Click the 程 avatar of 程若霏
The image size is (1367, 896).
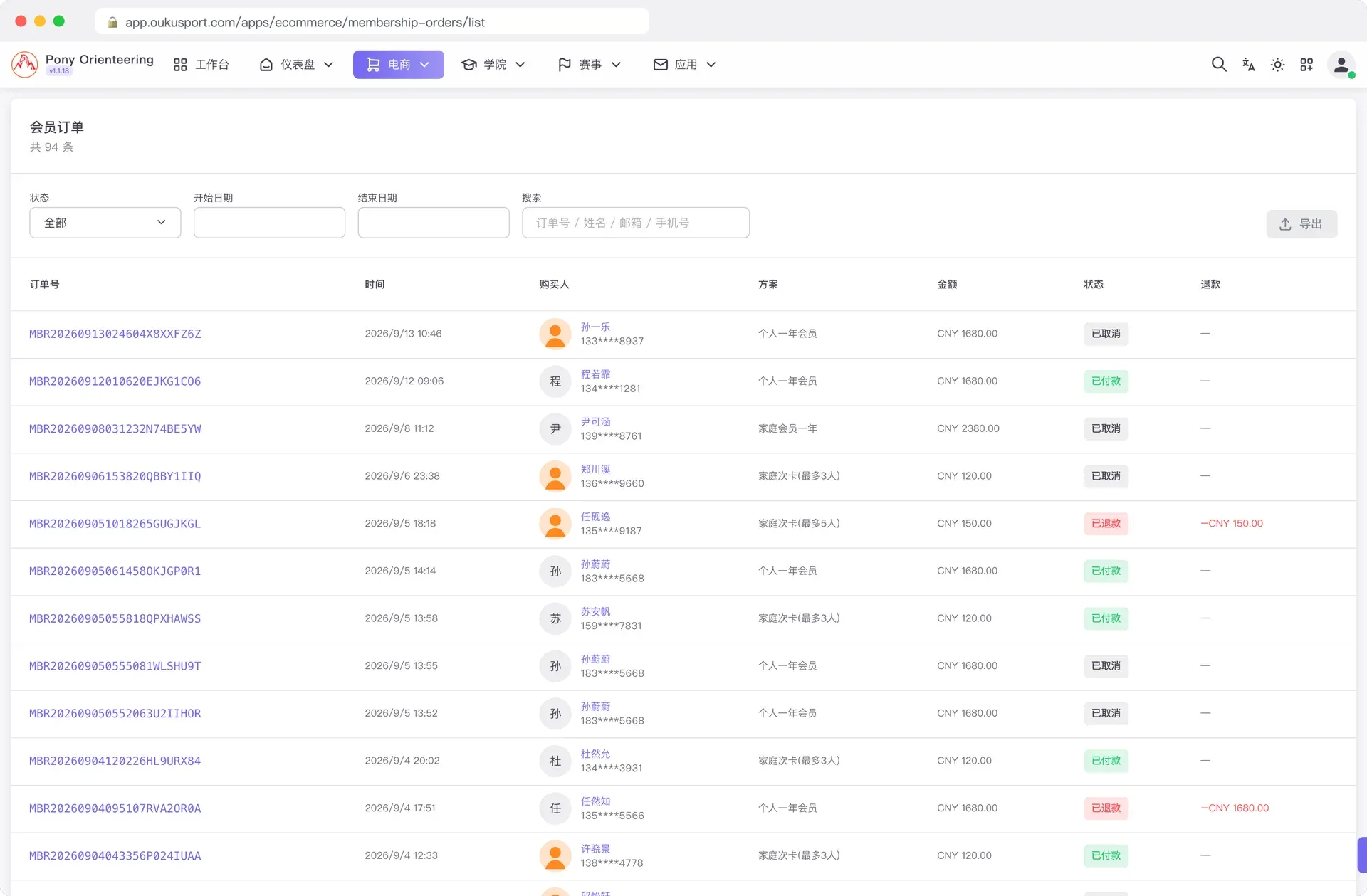coord(555,381)
